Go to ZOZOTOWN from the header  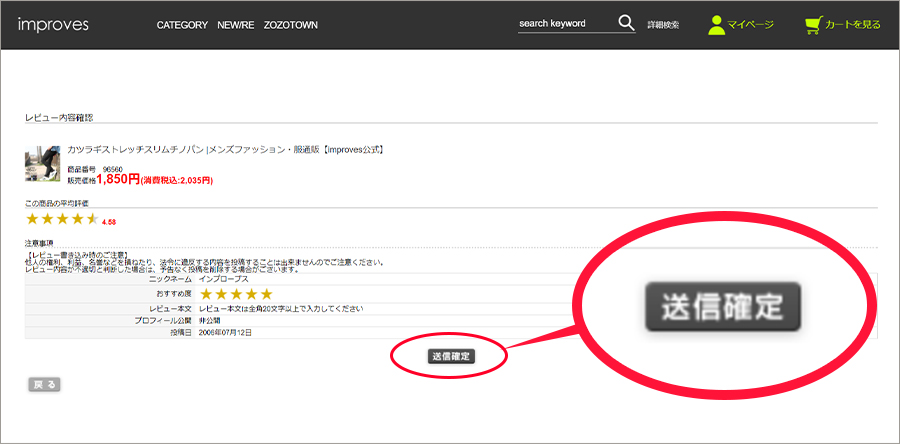coord(291,25)
